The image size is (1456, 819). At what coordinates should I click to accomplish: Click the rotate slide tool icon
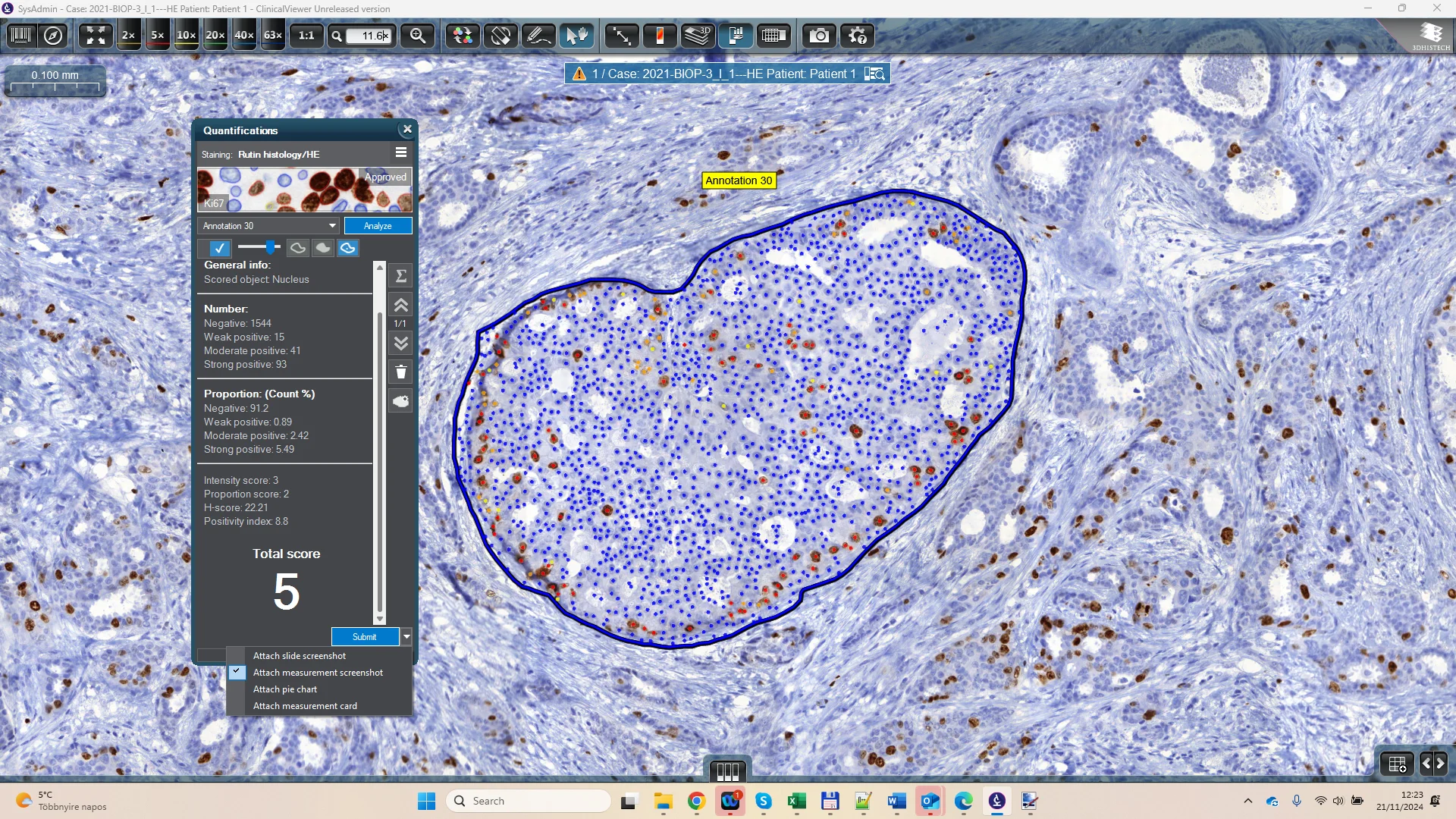[500, 36]
